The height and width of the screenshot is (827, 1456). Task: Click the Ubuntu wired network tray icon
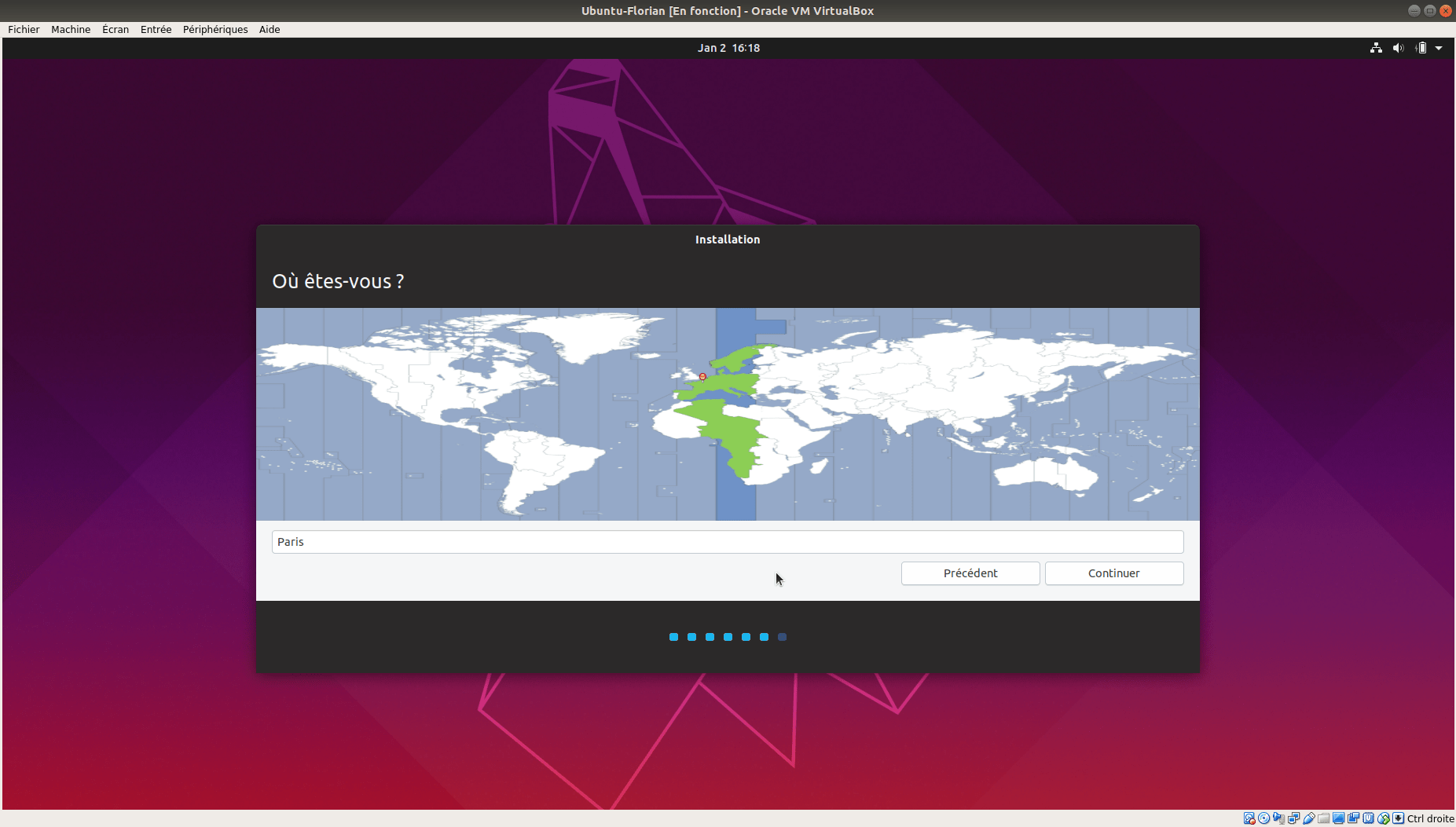coord(1376,48)
